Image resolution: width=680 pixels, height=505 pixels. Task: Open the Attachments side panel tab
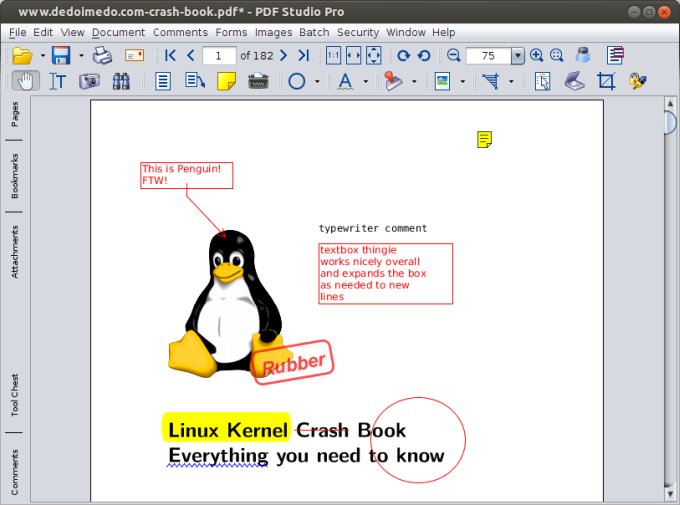15,252
